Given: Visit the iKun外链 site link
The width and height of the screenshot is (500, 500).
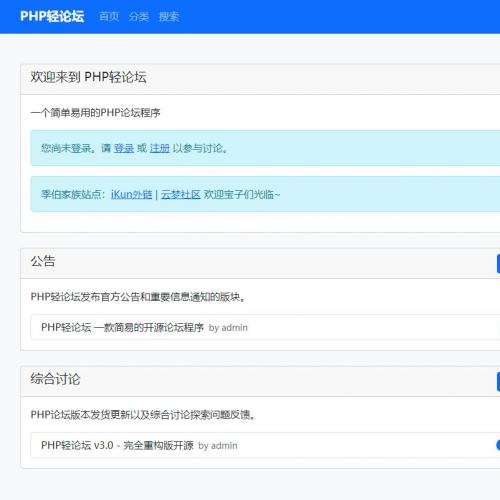Looking at the screenshot, I should (x=131, y=194).
